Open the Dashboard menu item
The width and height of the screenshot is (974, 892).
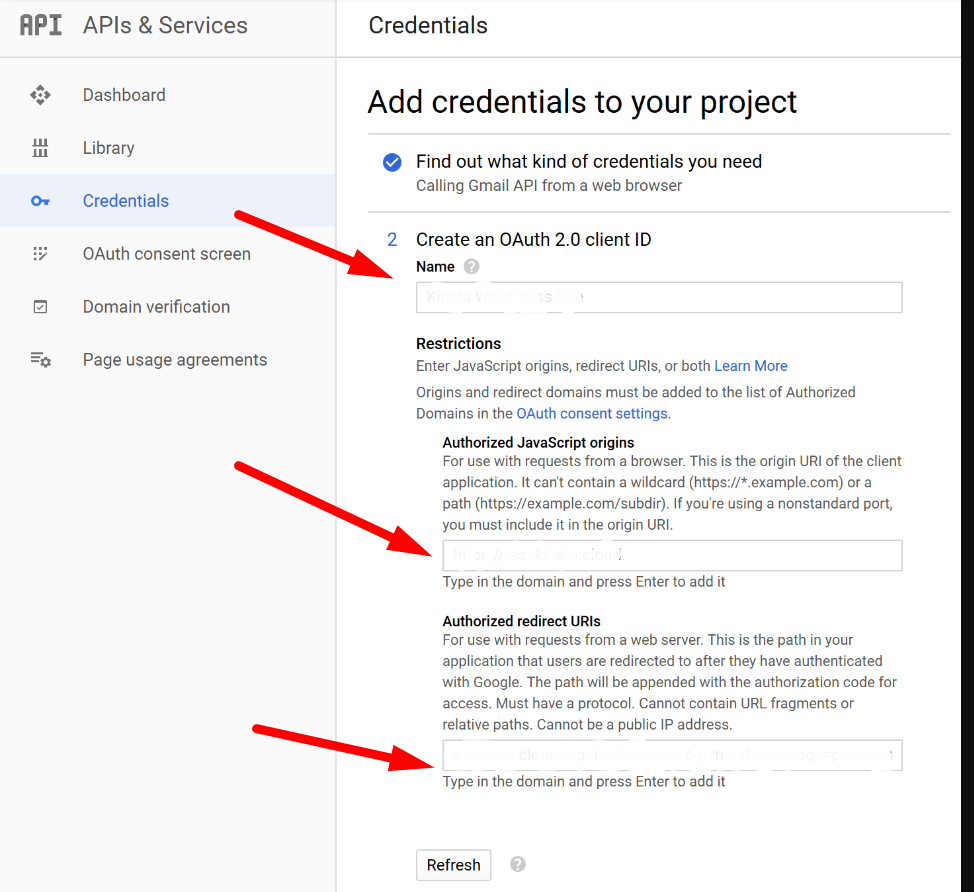click(124, 95)
